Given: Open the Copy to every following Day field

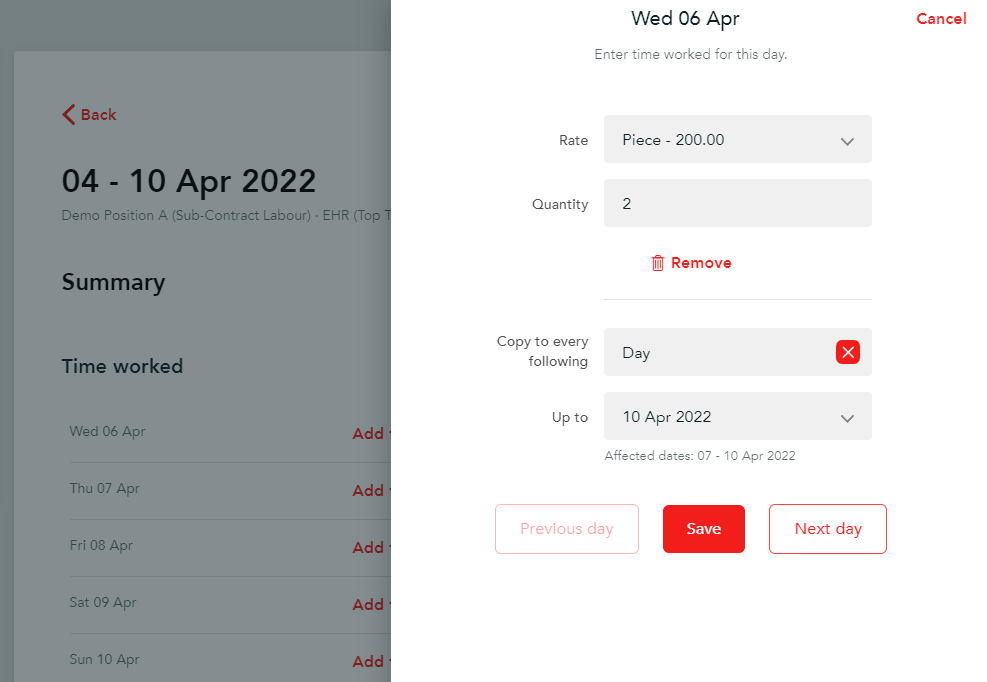Looking at the screenshot, I should tap(720, 352).
